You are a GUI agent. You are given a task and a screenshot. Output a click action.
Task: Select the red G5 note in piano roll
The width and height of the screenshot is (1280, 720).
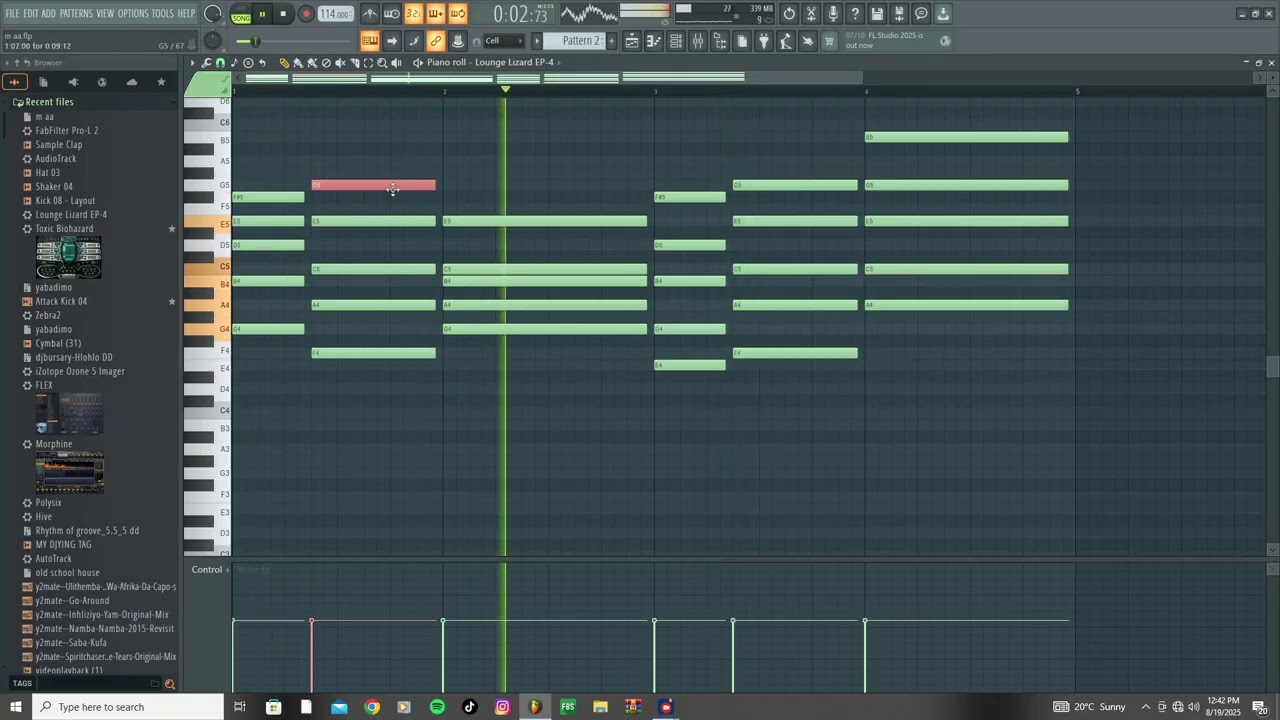pyautogui.click(x=373, y=185)
